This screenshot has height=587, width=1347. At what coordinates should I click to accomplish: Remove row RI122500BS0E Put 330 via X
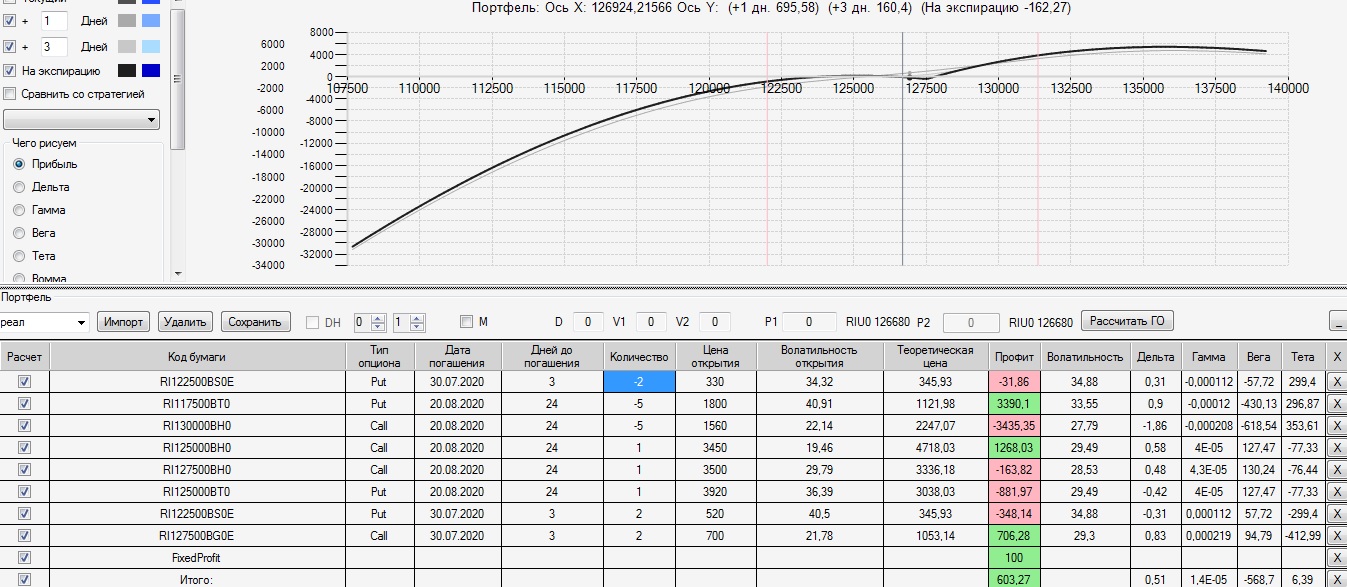pos(1337,381)
